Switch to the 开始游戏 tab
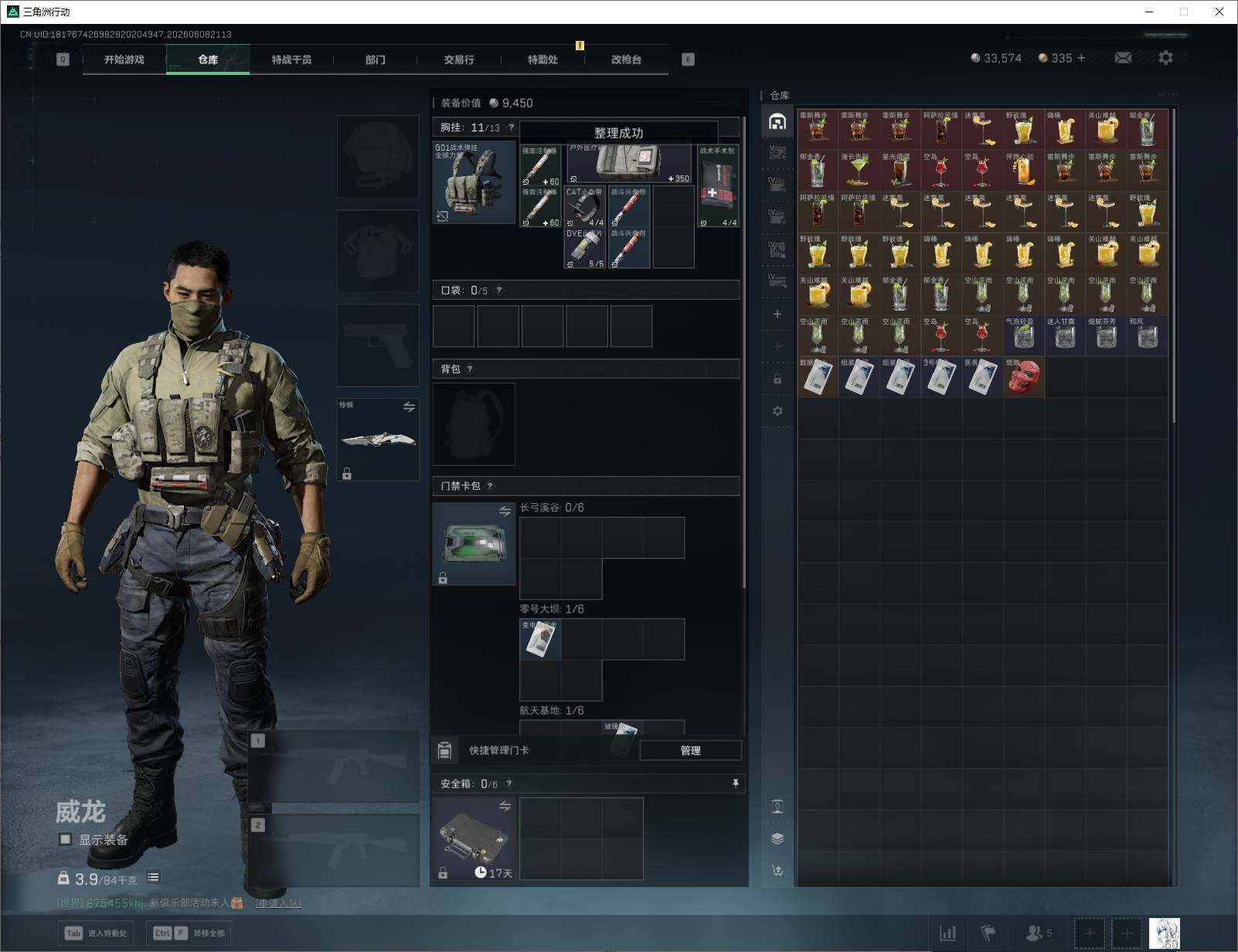1238x952 pixels. click(124, 59)
